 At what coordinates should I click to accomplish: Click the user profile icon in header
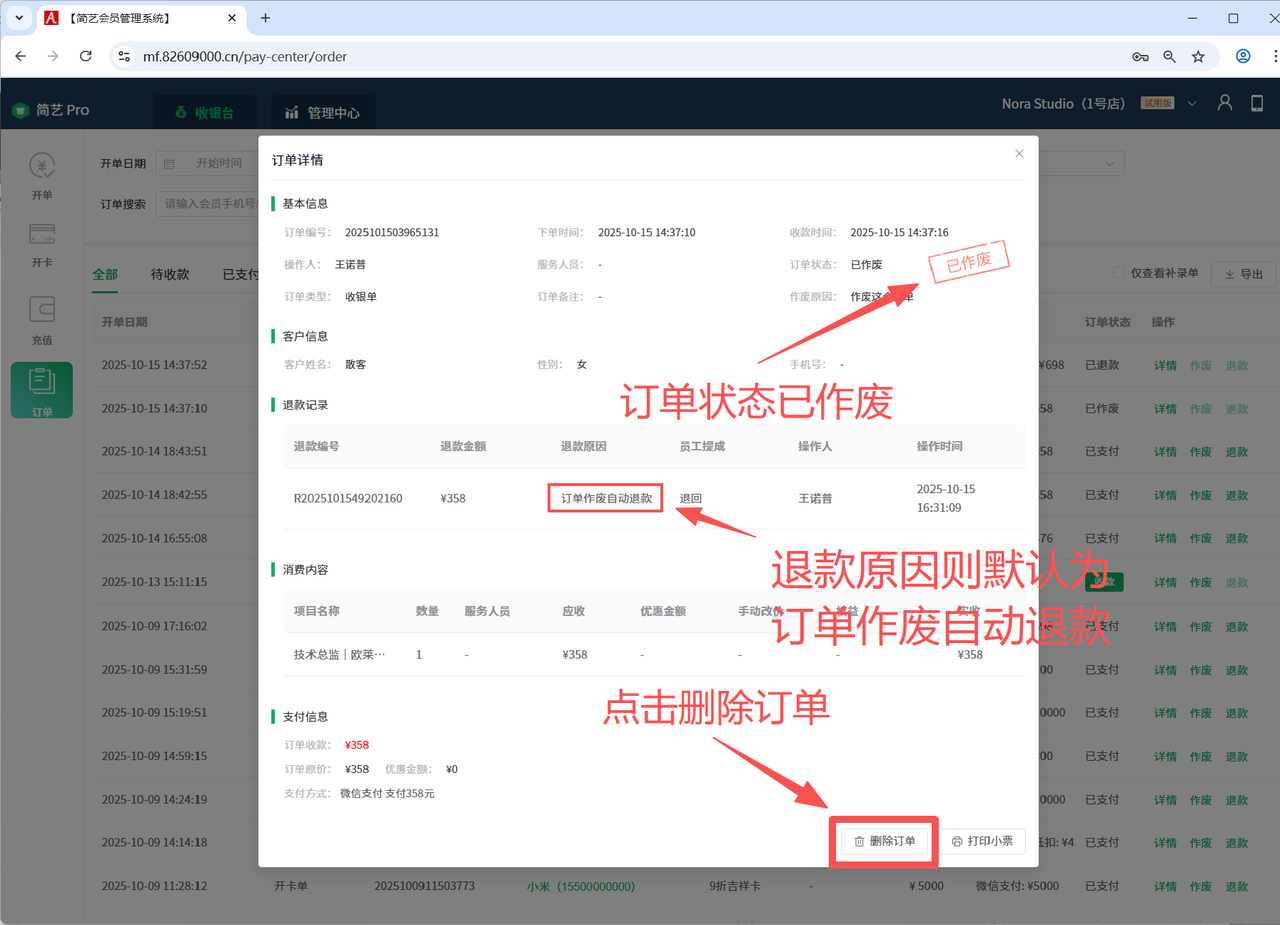[1224, 103]
